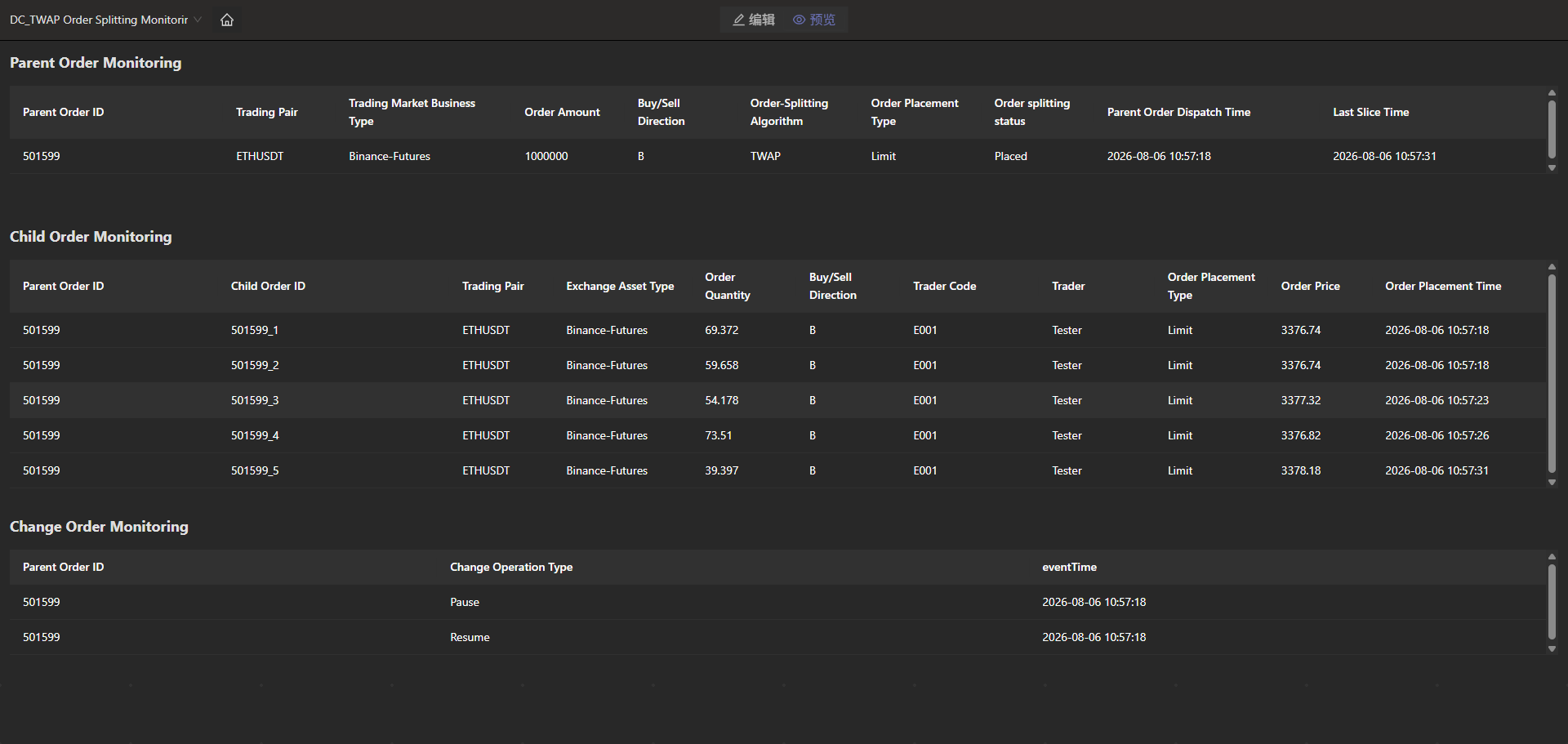Click the order quantity 39.397

tap(721, 470)
